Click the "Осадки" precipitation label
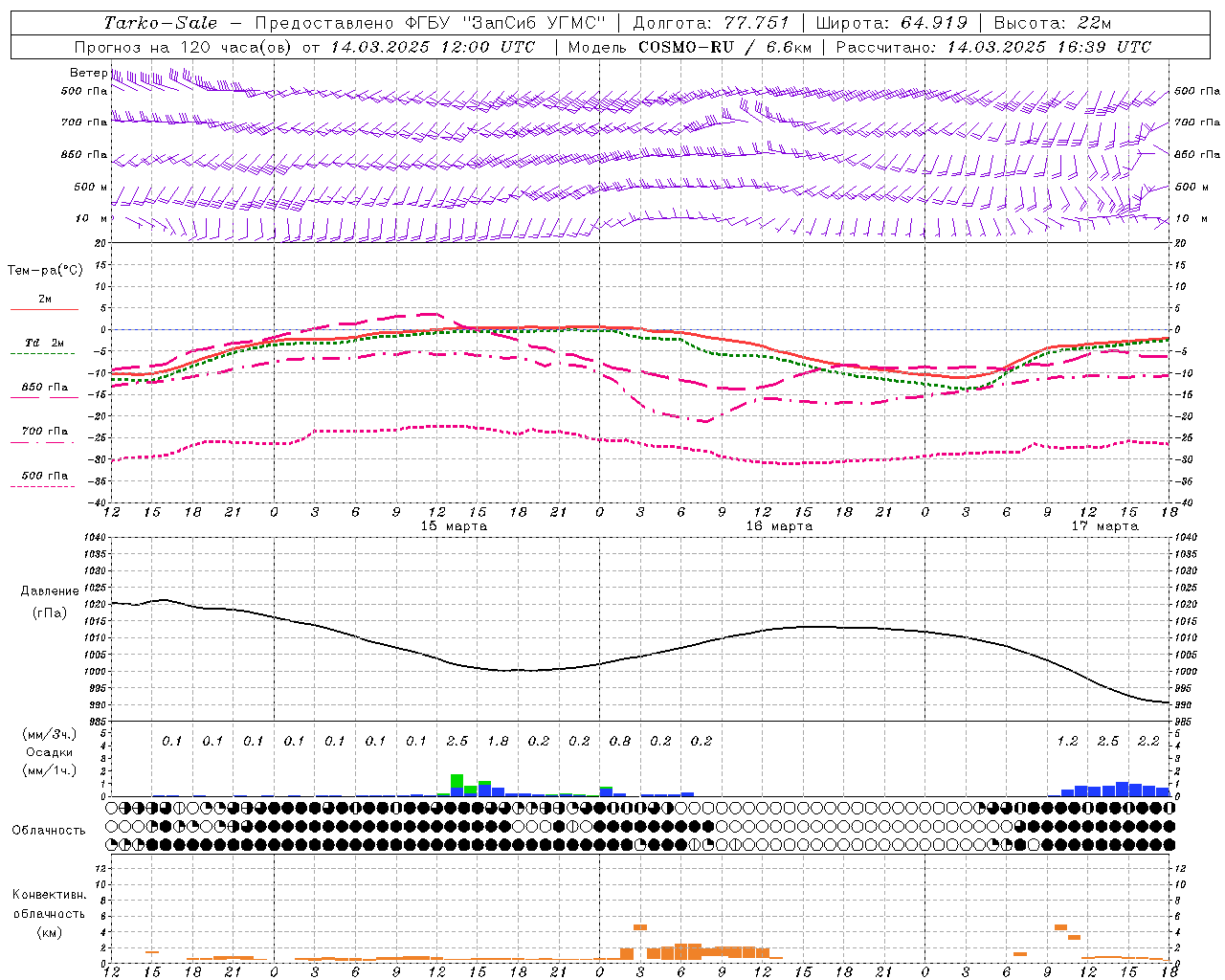 click(x=49, y=752)
